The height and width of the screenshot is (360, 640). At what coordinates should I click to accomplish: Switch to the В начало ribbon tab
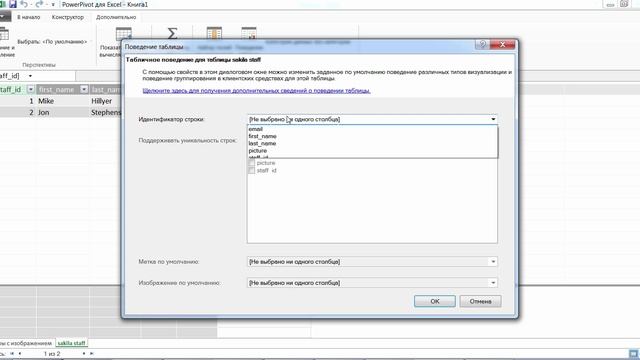29,17
